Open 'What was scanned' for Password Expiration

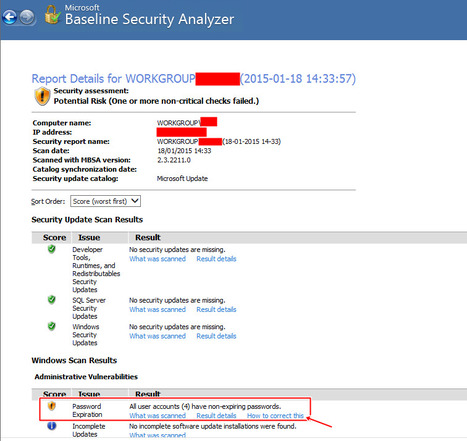point(157,416)
